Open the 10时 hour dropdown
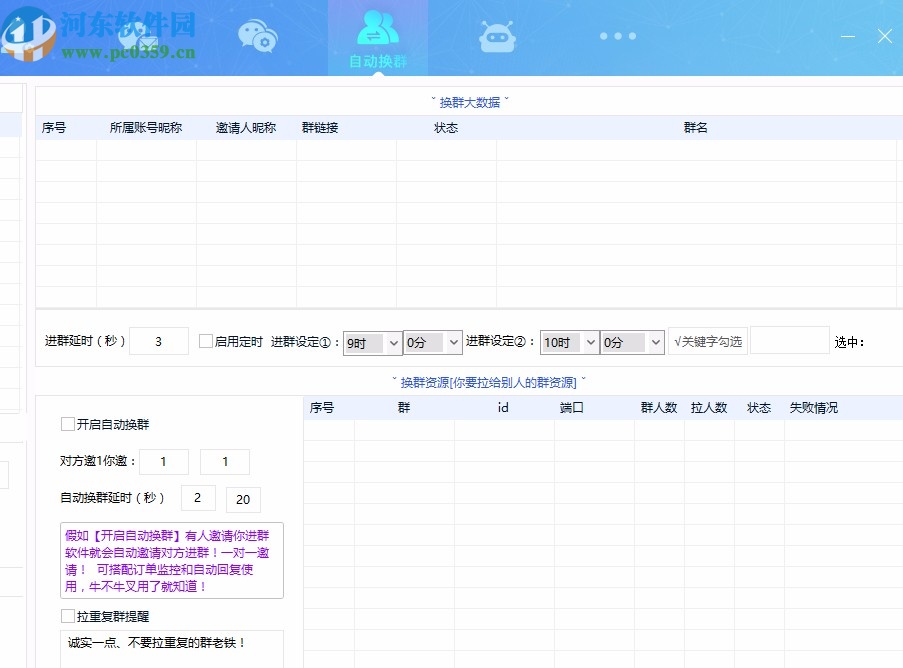 point(569,343)
